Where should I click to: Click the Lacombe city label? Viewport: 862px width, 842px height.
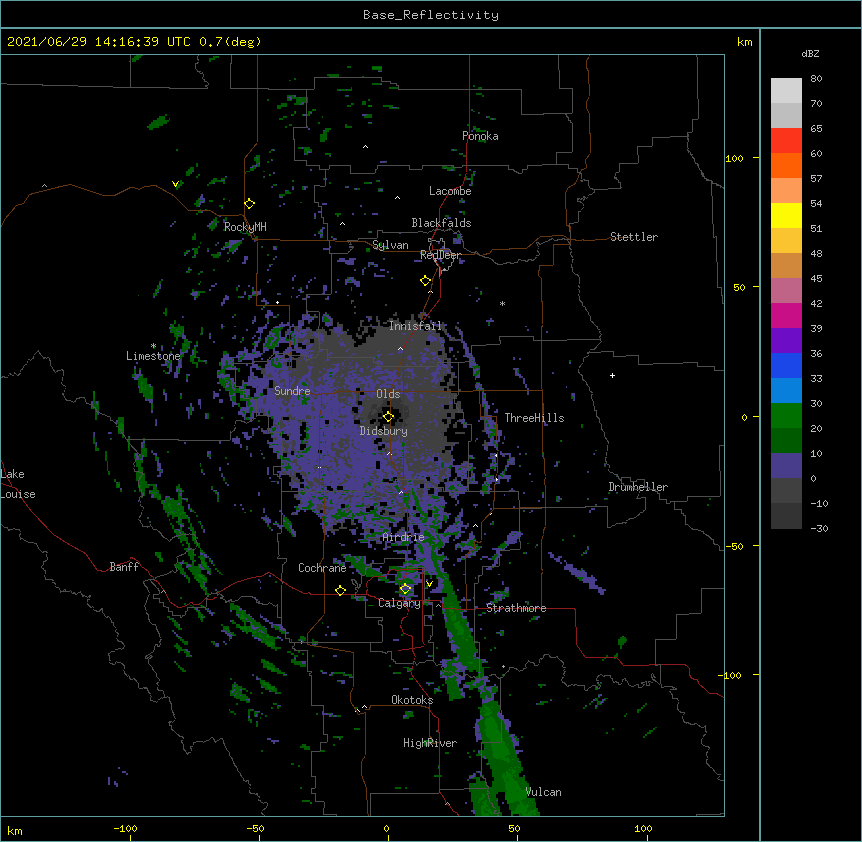(x=450, y=191)
